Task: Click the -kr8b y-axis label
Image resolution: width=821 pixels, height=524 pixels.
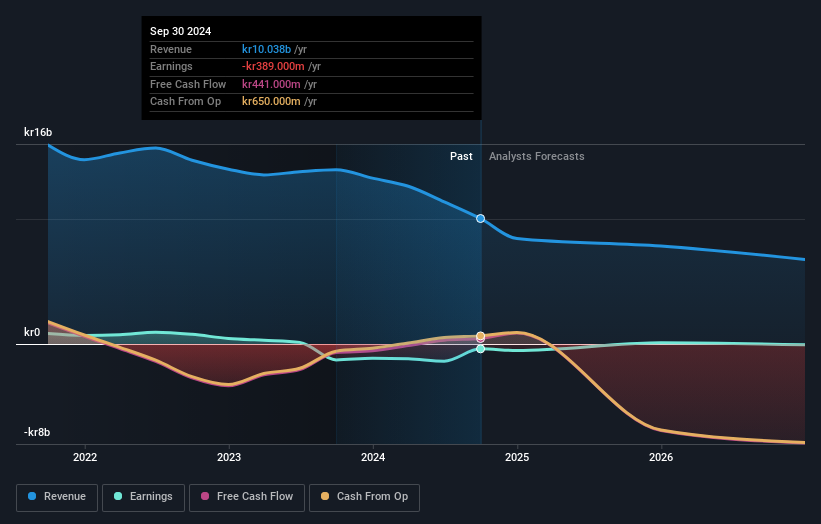Action: pos(37,432)
